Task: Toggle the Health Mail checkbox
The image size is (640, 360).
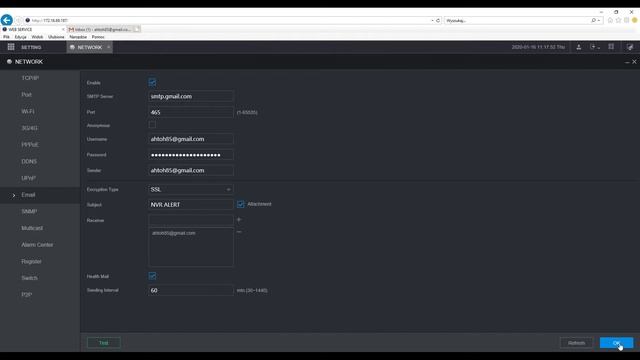Action: point(152,276)
